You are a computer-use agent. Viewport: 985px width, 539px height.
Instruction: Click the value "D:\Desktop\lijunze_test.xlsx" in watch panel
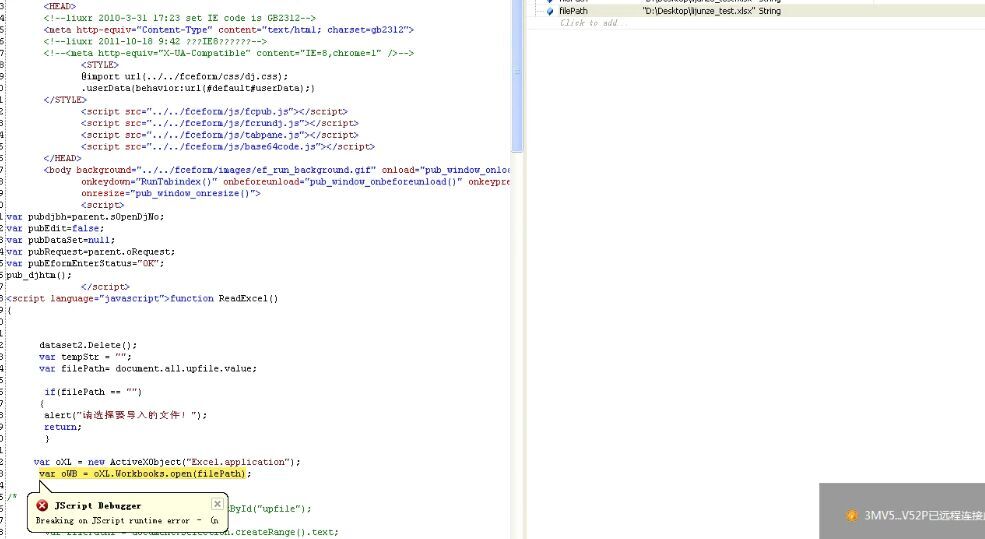pos(699,11)
